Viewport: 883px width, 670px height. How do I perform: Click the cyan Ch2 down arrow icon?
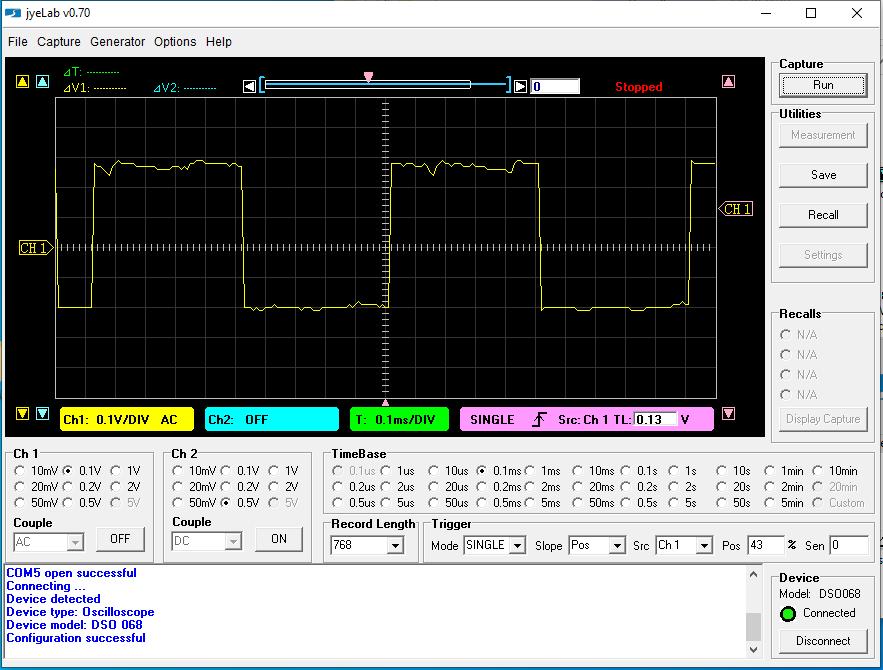point(42,413)
